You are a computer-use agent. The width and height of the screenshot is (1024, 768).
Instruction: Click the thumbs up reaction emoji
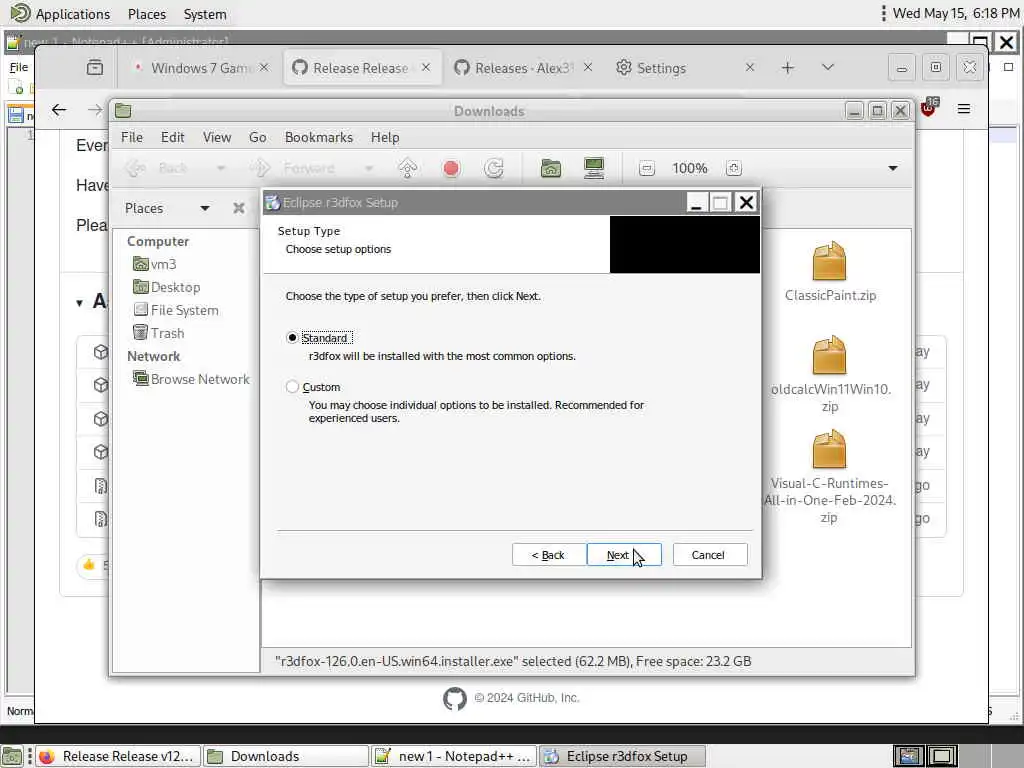point(89,565)
